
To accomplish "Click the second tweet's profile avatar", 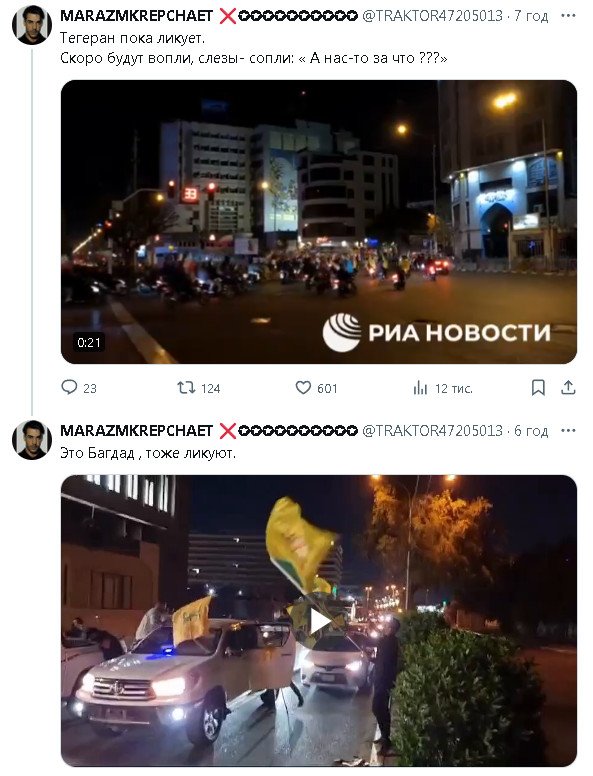I will pyautogui.click(x=32, y=439).
